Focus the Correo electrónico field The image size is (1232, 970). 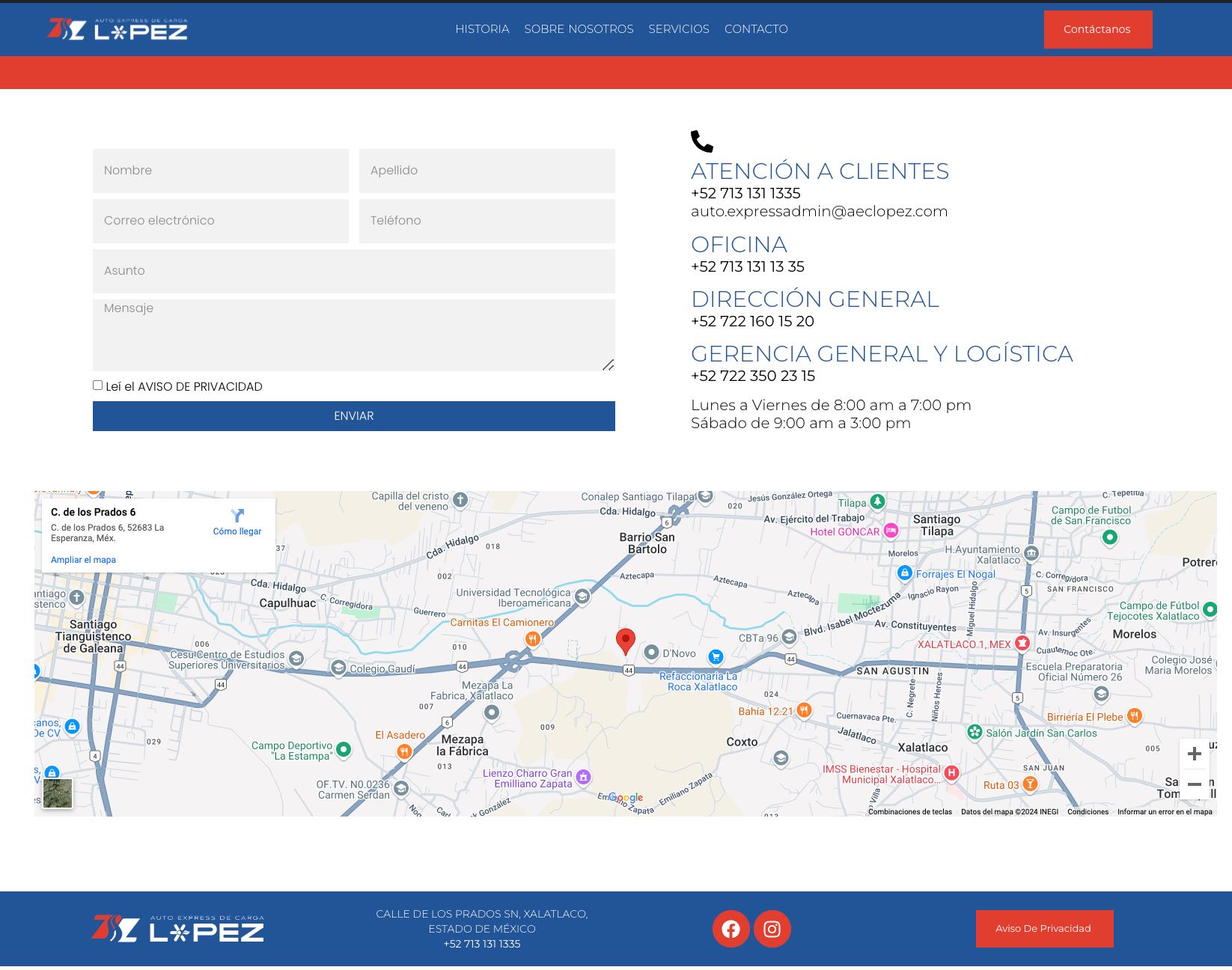point(221,221)
